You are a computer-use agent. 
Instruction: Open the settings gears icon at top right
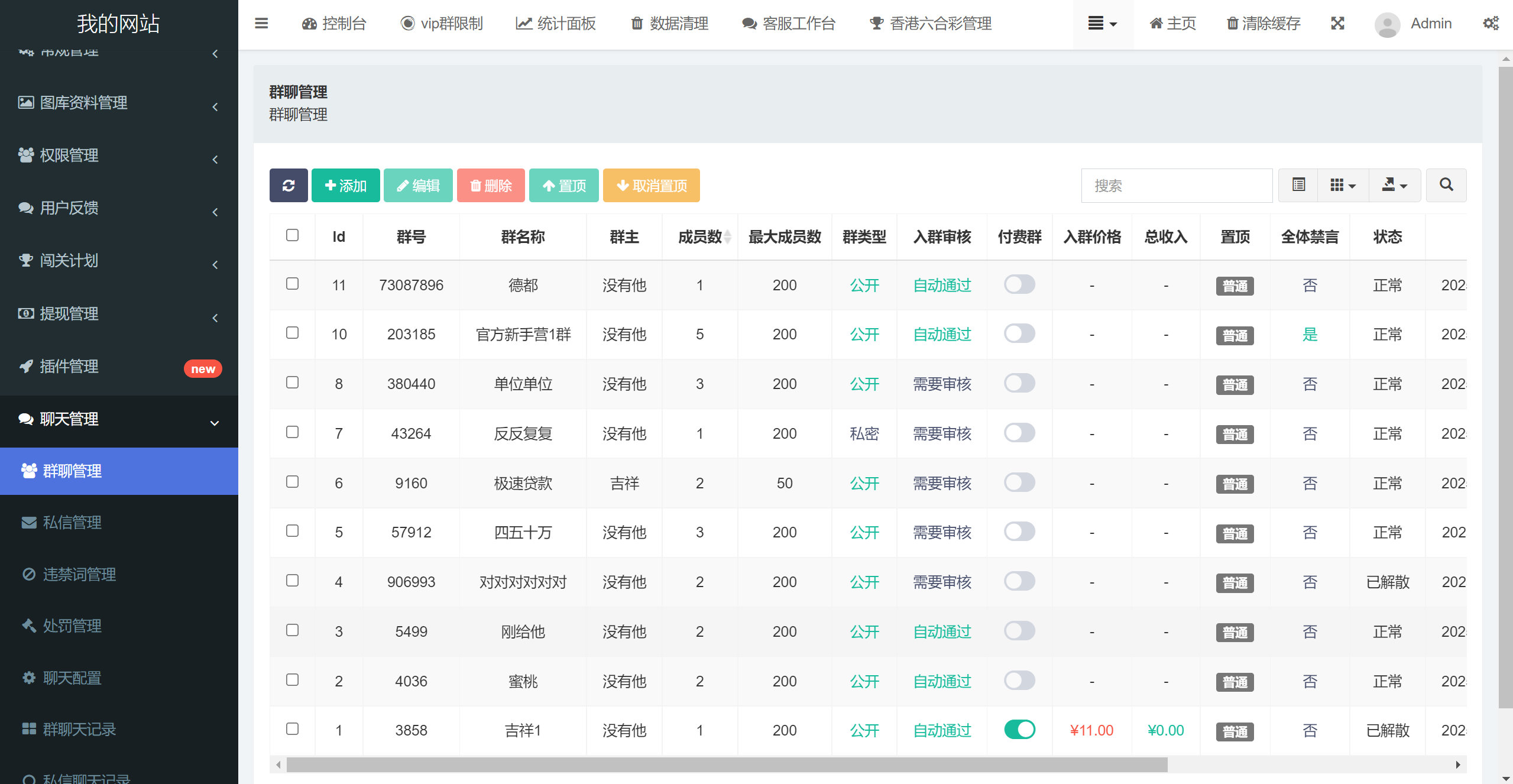pos(1491,24)
